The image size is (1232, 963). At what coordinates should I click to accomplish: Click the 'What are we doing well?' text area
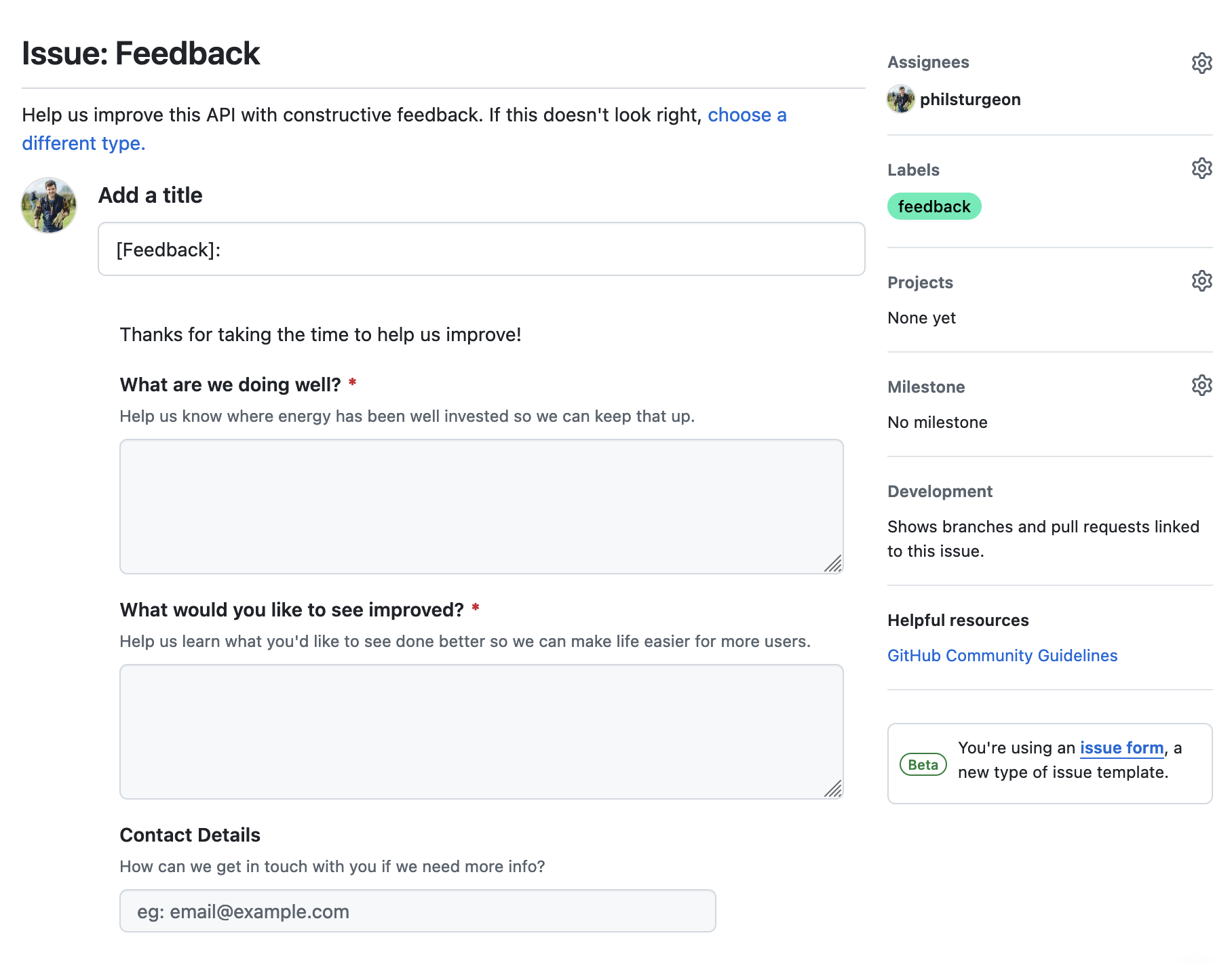480,505
